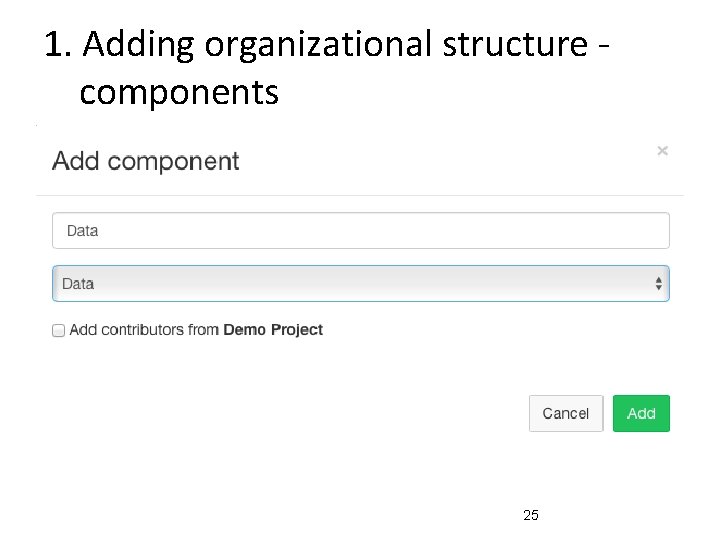Click the dialog header line below the title
This screenshot has width=720, height=540.
tap(360, 195)
